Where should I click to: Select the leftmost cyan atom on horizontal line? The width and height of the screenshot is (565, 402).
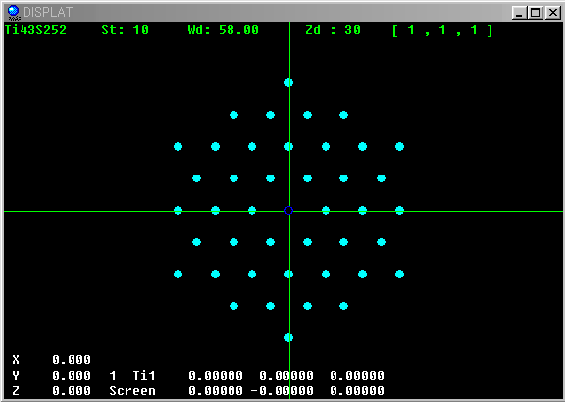(178, 210)
